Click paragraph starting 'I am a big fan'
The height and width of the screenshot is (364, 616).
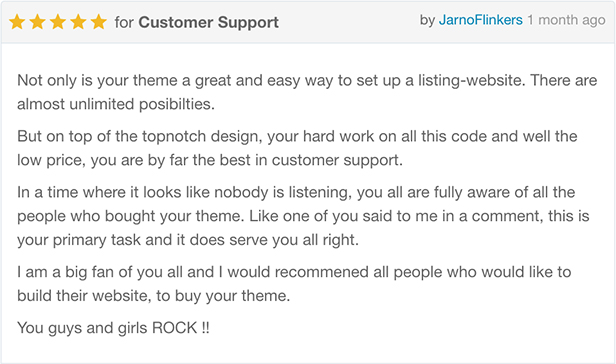pyautogui.click(x=294, y=284)
